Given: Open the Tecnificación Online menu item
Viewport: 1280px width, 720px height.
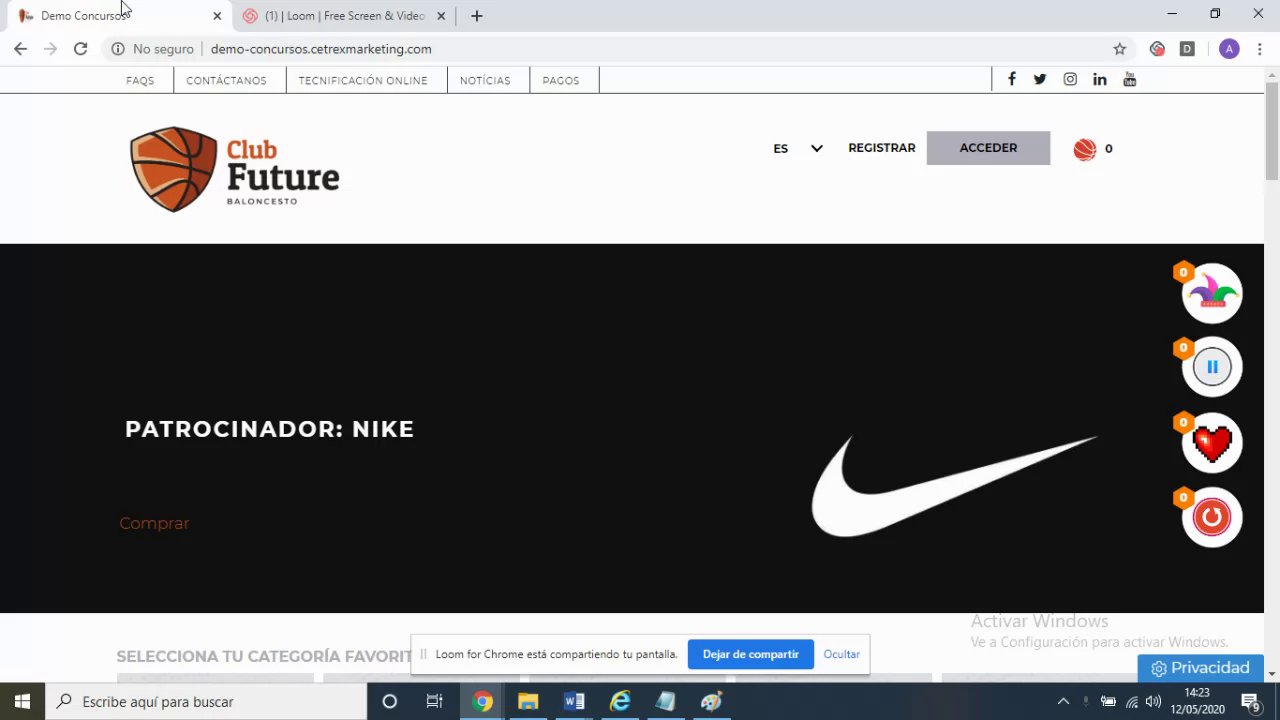Looking at the screenshot, I should [363, 81].
